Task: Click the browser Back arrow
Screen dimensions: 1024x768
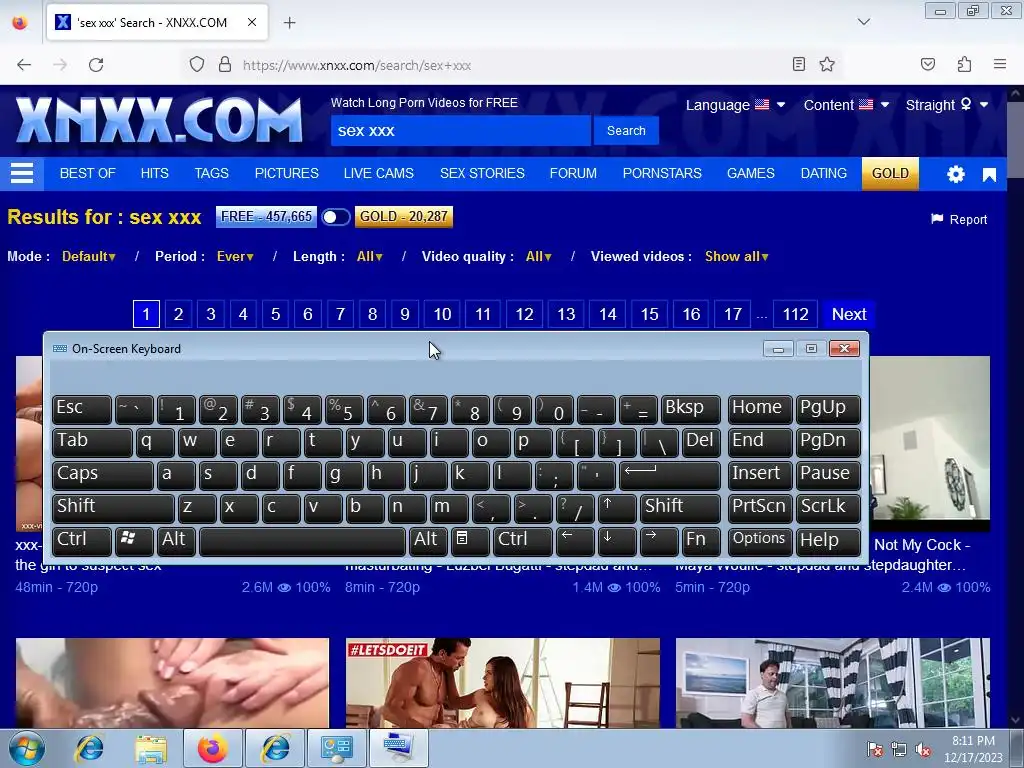Action: point(24,65)
